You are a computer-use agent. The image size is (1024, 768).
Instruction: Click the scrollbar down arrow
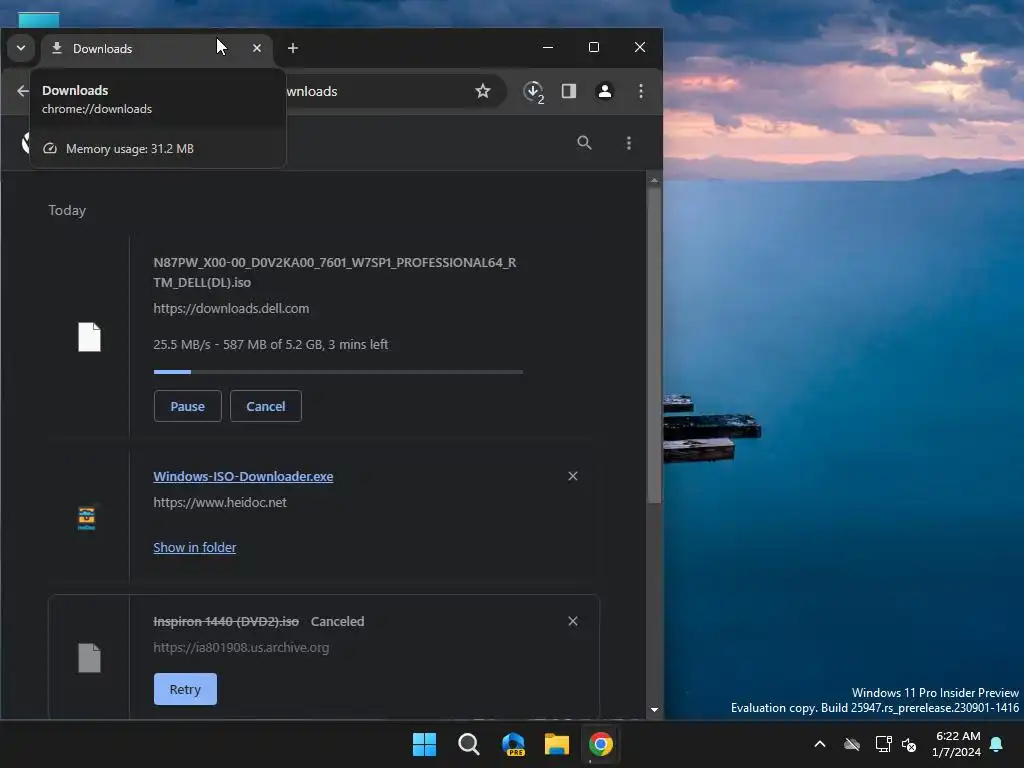coord(654,709)
